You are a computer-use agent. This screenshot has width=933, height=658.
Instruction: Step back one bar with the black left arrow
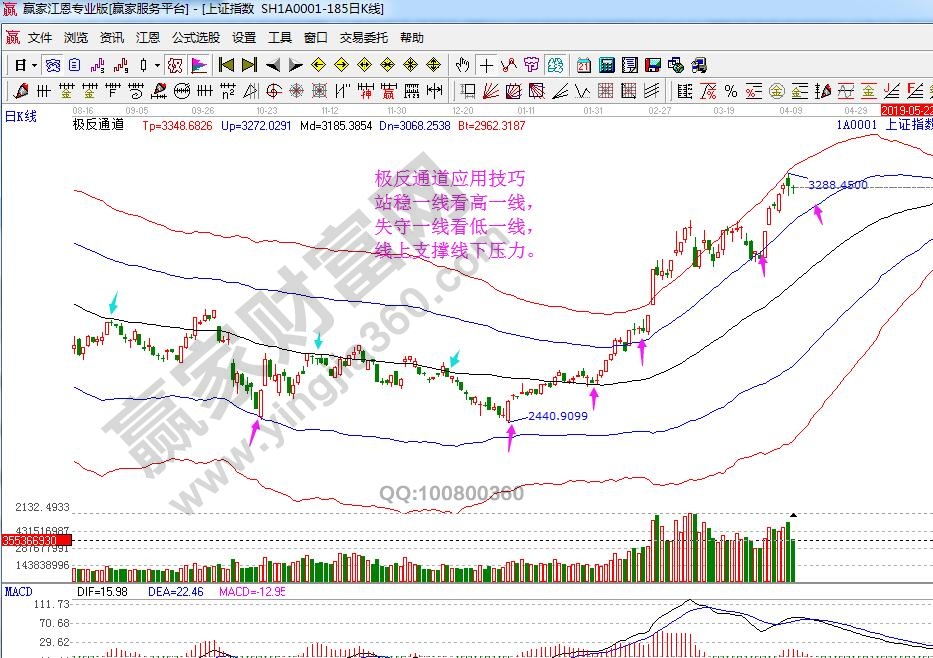(272, 65)
